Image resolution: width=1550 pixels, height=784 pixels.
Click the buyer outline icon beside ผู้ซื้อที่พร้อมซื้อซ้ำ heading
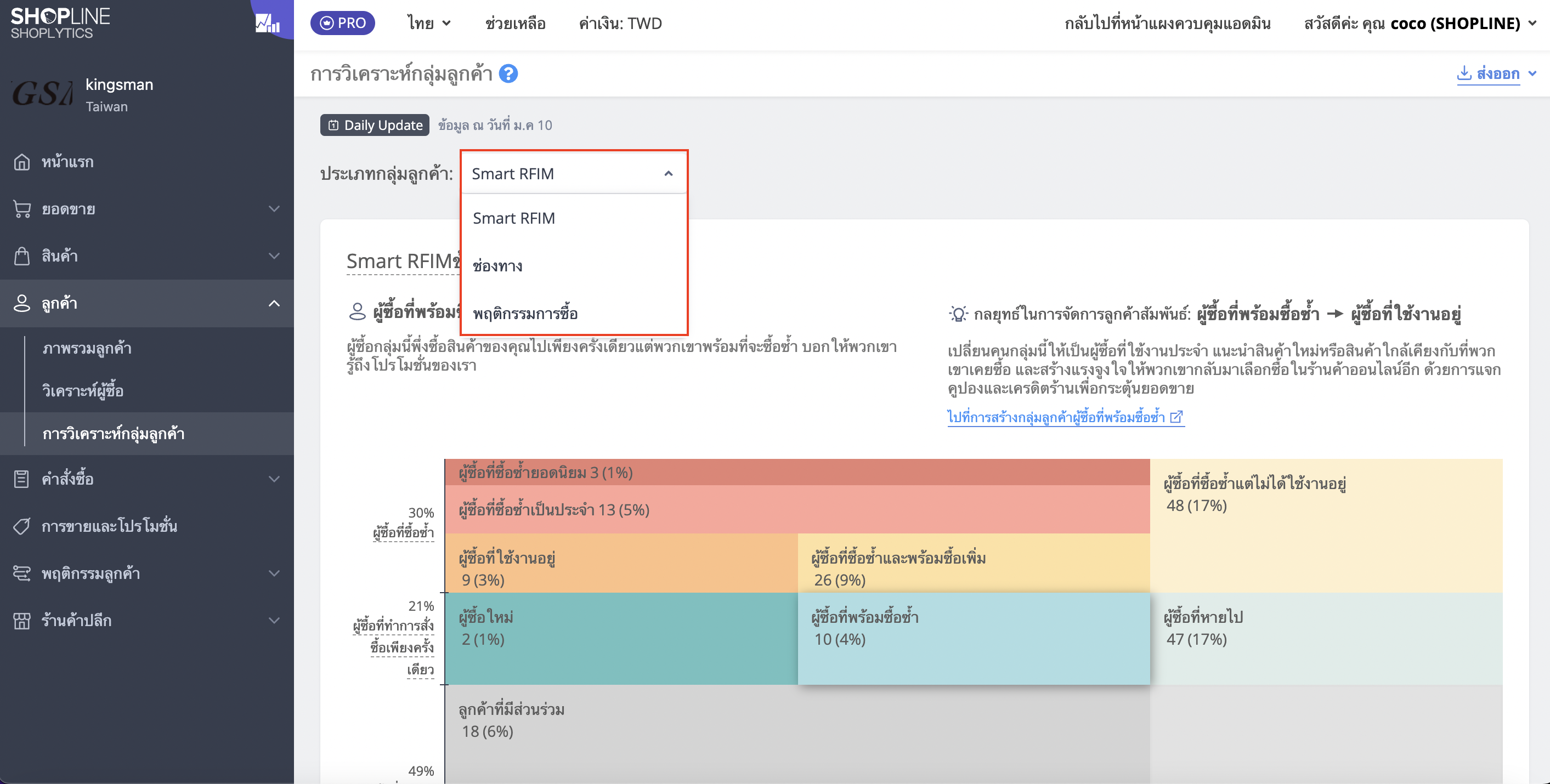[x=358, y=311]
